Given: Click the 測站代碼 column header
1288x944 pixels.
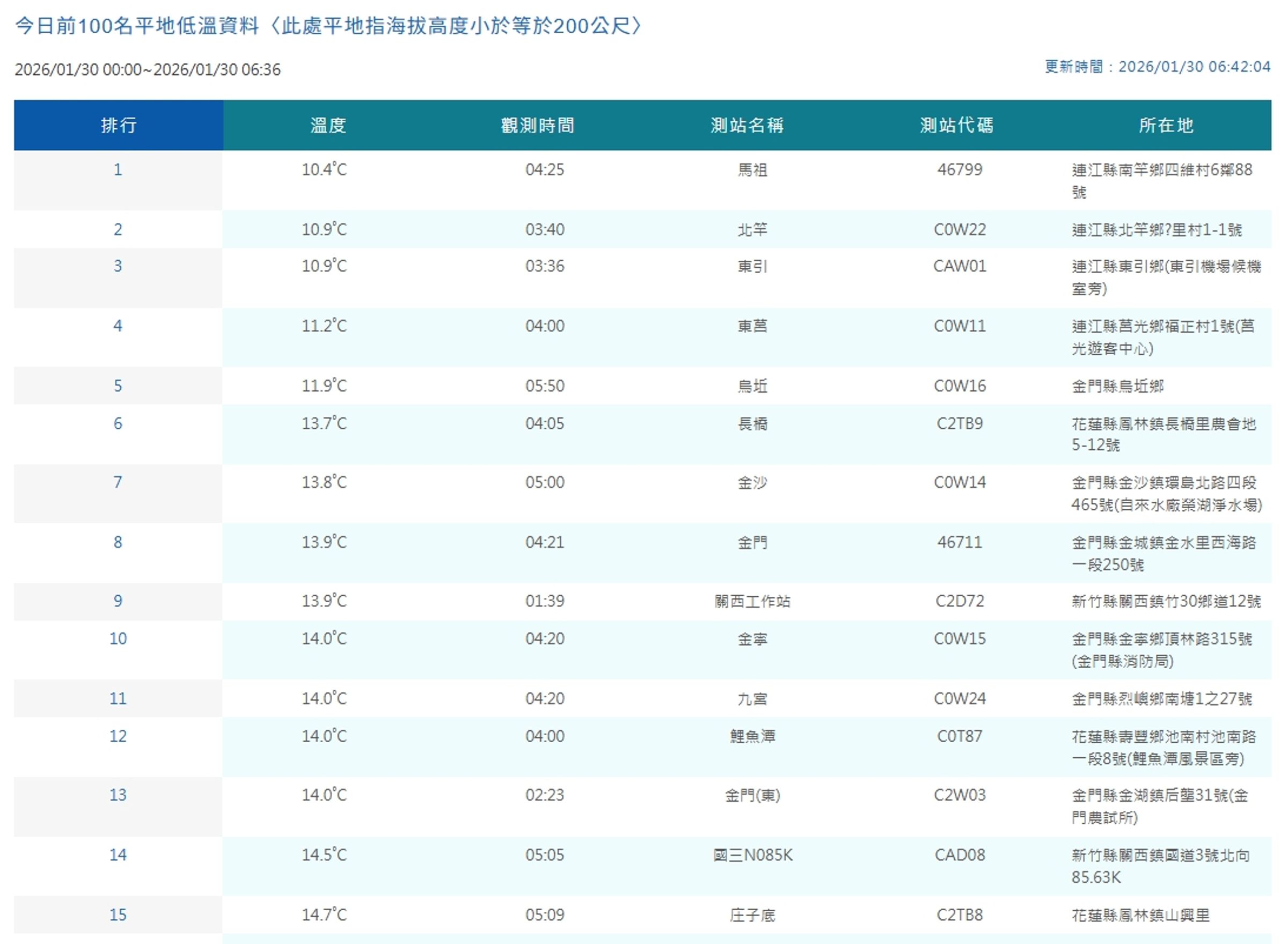Looking at the screenshot, I should click(956, 125).
